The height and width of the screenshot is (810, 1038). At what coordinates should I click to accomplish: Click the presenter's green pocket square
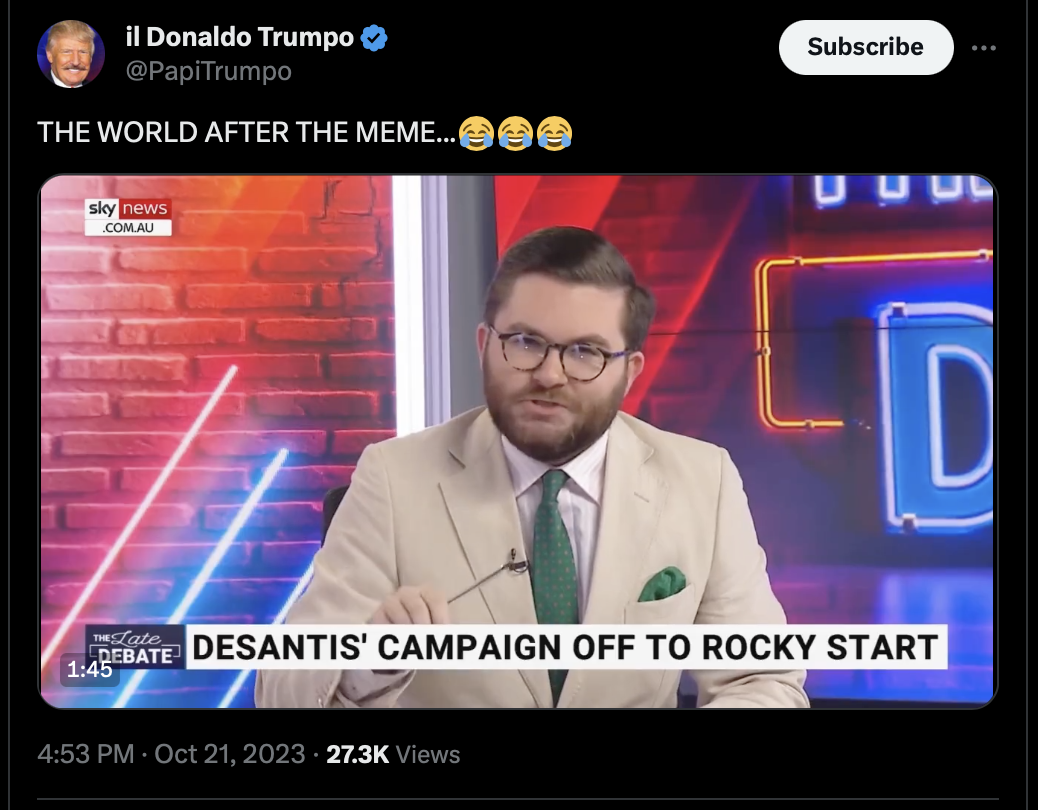coord(662,584)
